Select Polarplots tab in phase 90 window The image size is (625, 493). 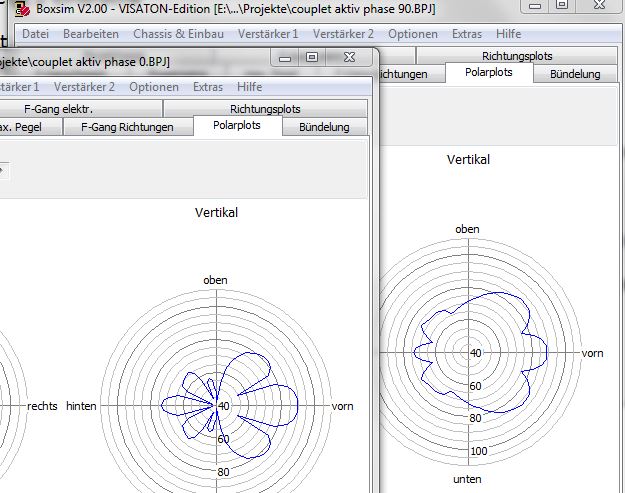tap(489, 73)
